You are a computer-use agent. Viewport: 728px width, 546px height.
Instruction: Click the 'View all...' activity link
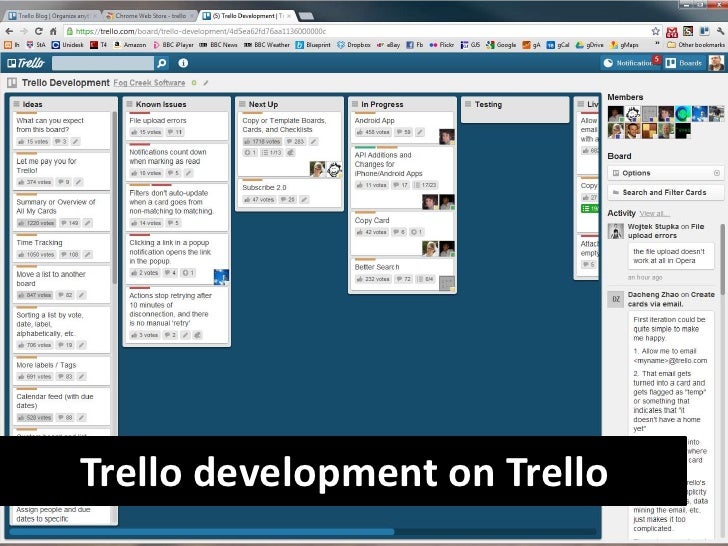(654, 214)
